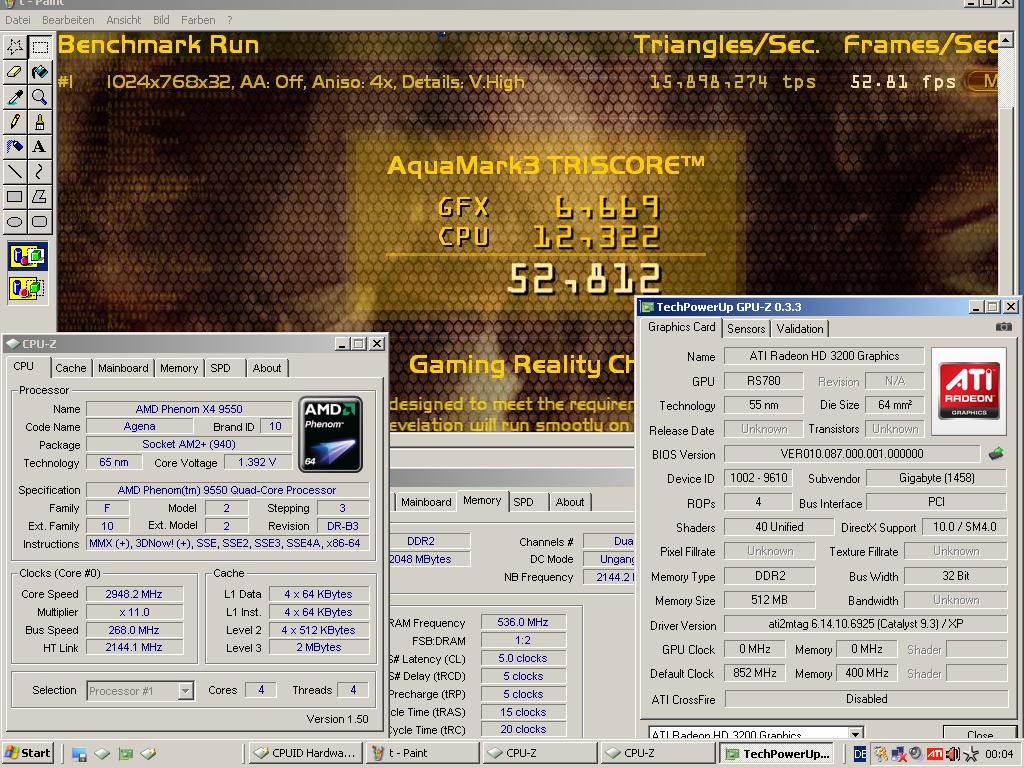Click Core Speed value 2948.2 MHz
Viewport: 1024px width, 768px height.
[x=134, y=594]
